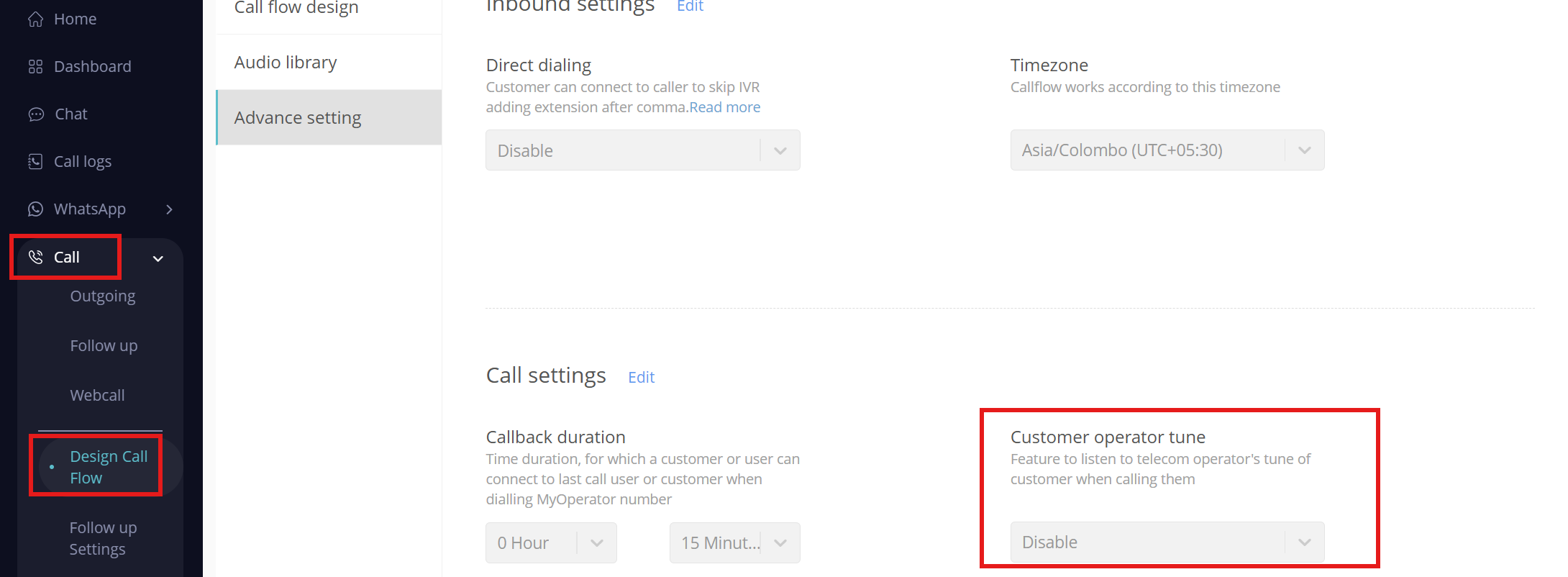The height and width of the screenshot is (577, 1568).
Task: Expand the WhatsApp submenu arrow
Action: pos(170,209)
